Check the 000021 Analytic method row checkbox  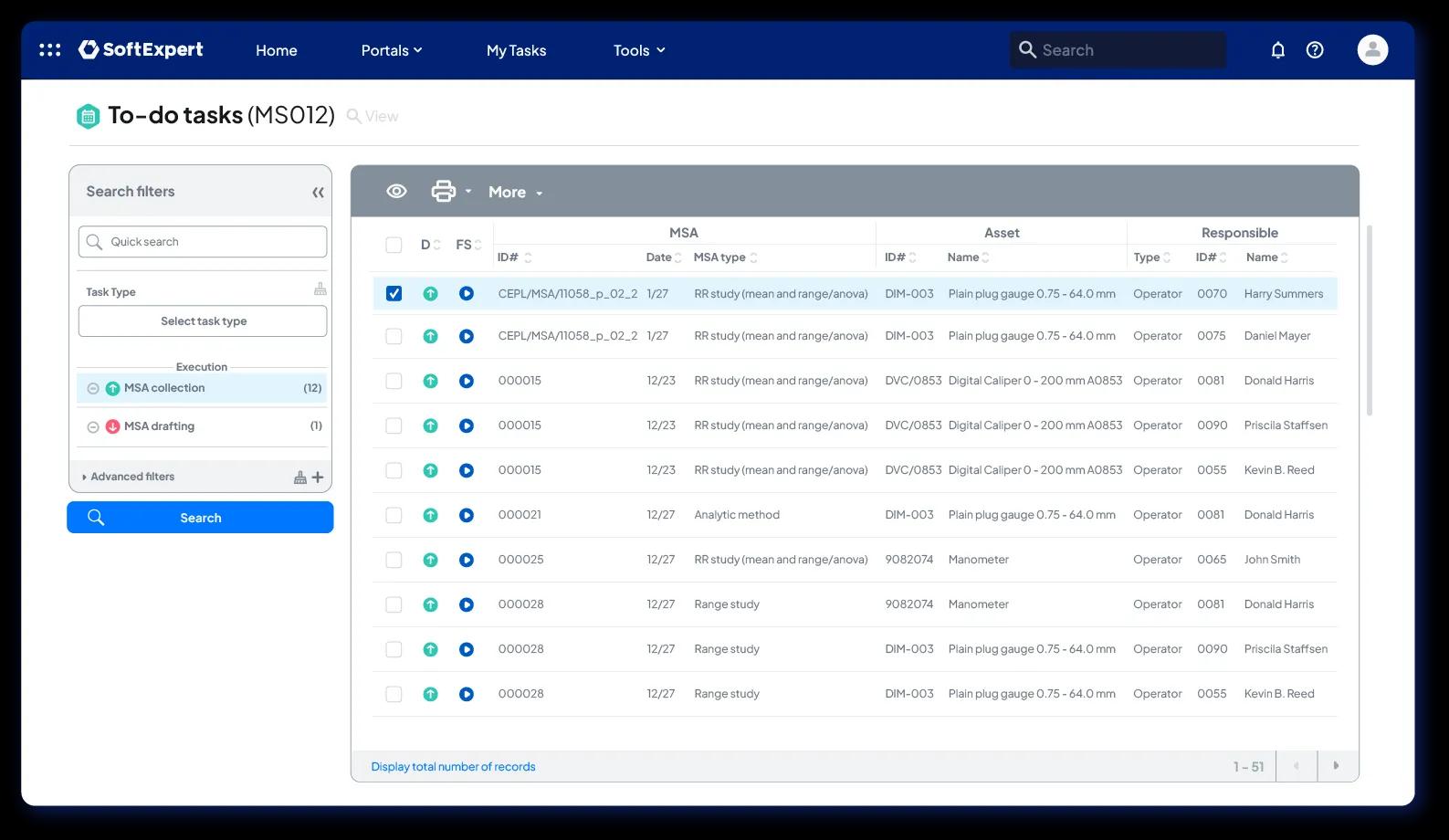pyautogui.click(x=394, y=515)
